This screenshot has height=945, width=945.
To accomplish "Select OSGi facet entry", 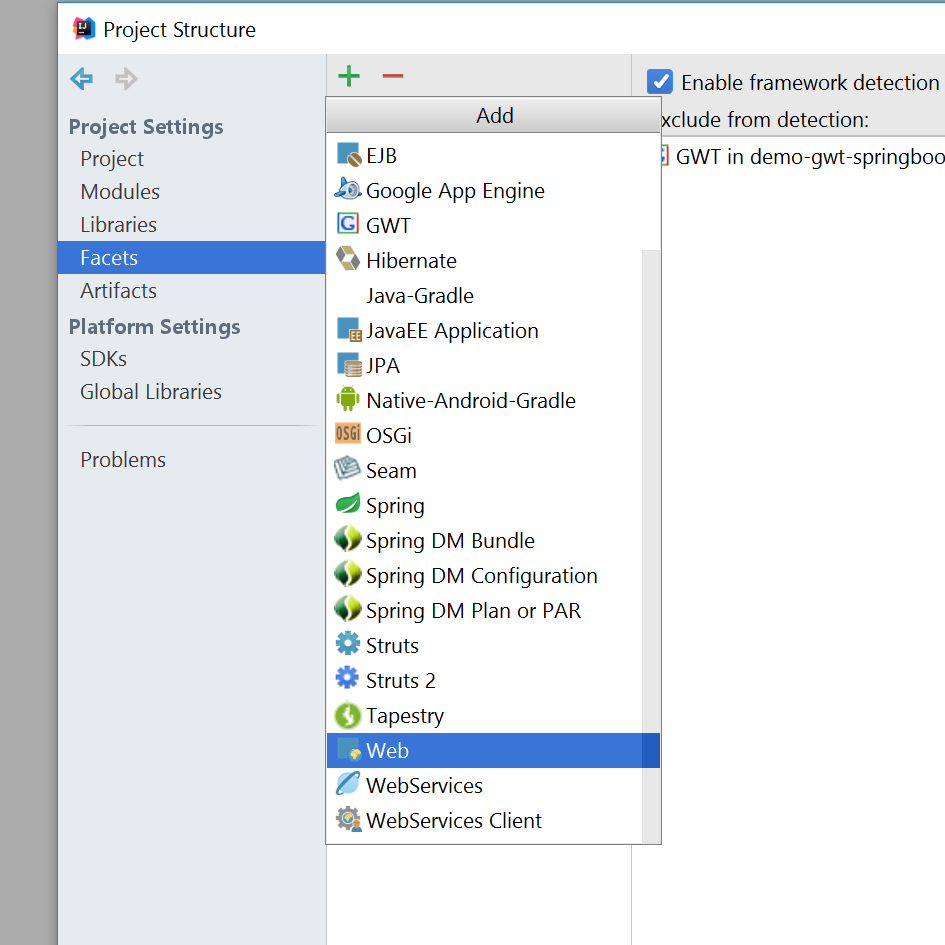I will point(485,435).
